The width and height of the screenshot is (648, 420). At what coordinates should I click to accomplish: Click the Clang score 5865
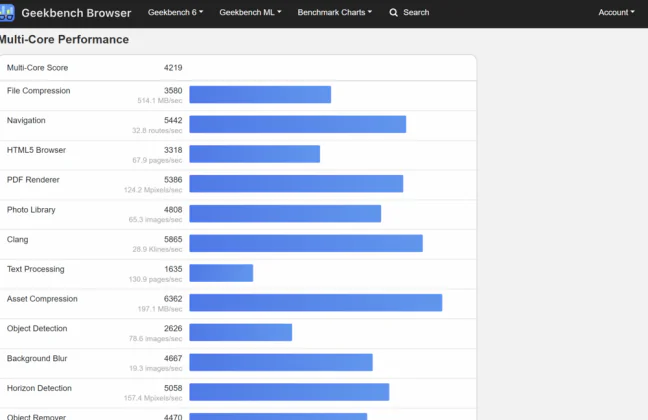(173, 239)
